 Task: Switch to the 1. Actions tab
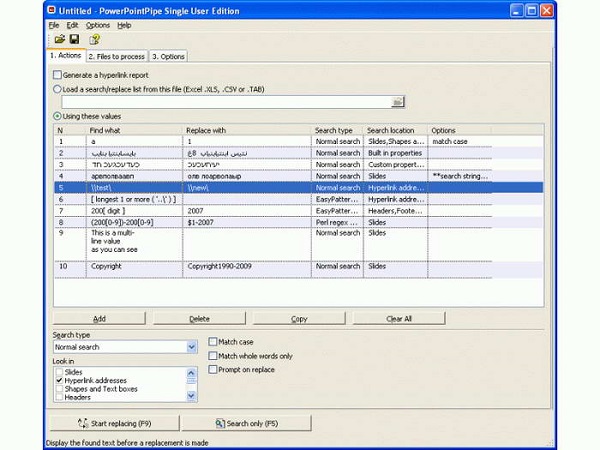point(66,55)
